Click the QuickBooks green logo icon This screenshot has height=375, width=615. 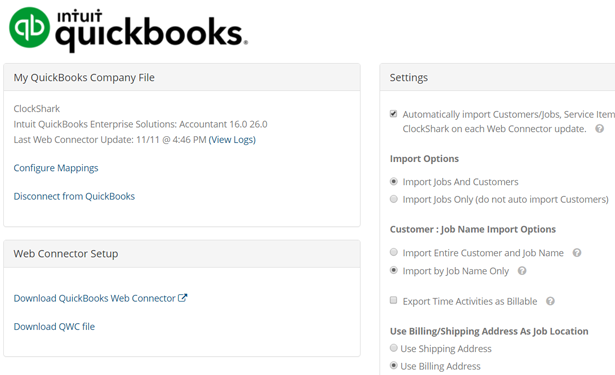[x=30, y=27]
